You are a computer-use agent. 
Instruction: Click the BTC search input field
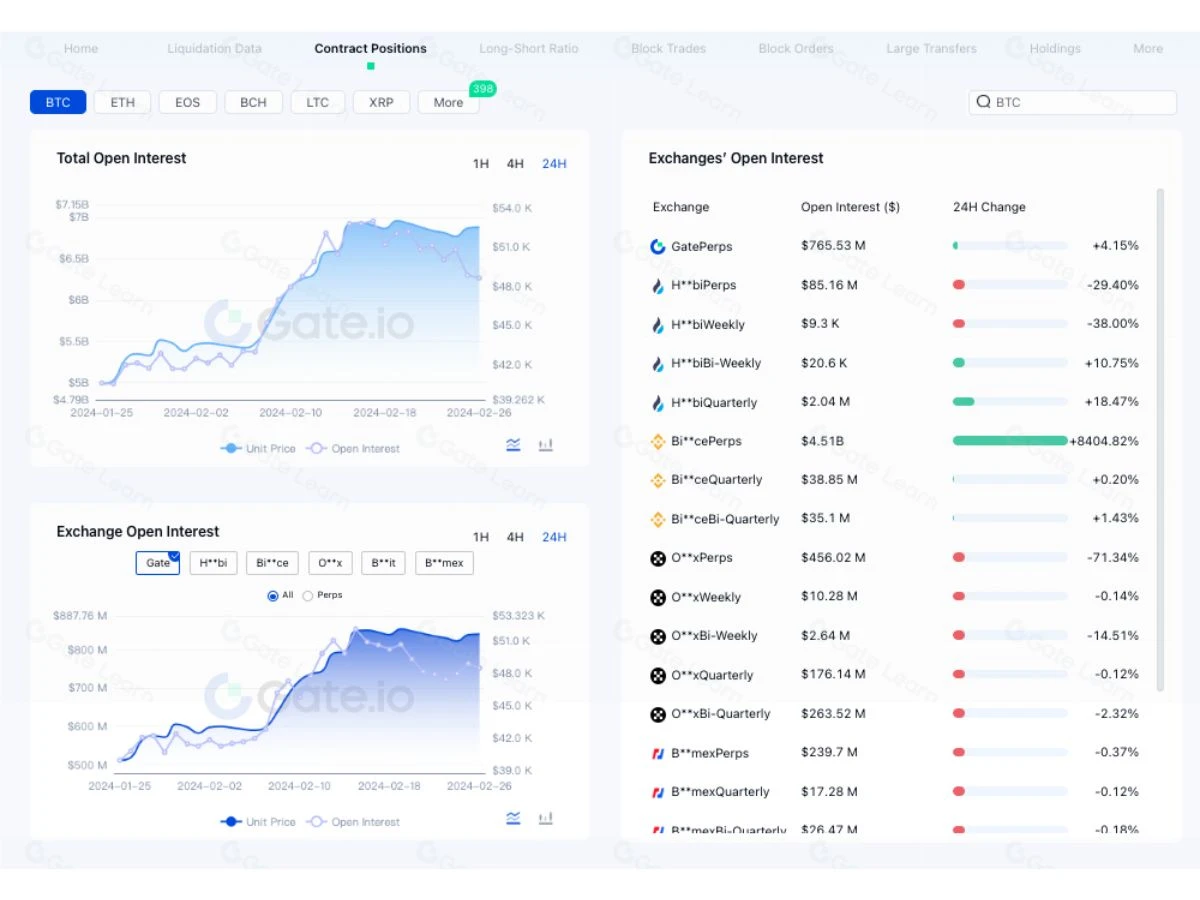pos(1073,102)
